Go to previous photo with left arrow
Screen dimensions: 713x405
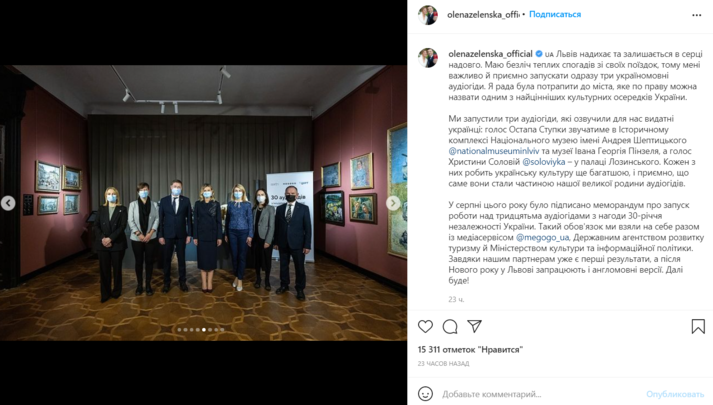pos(8,203)
